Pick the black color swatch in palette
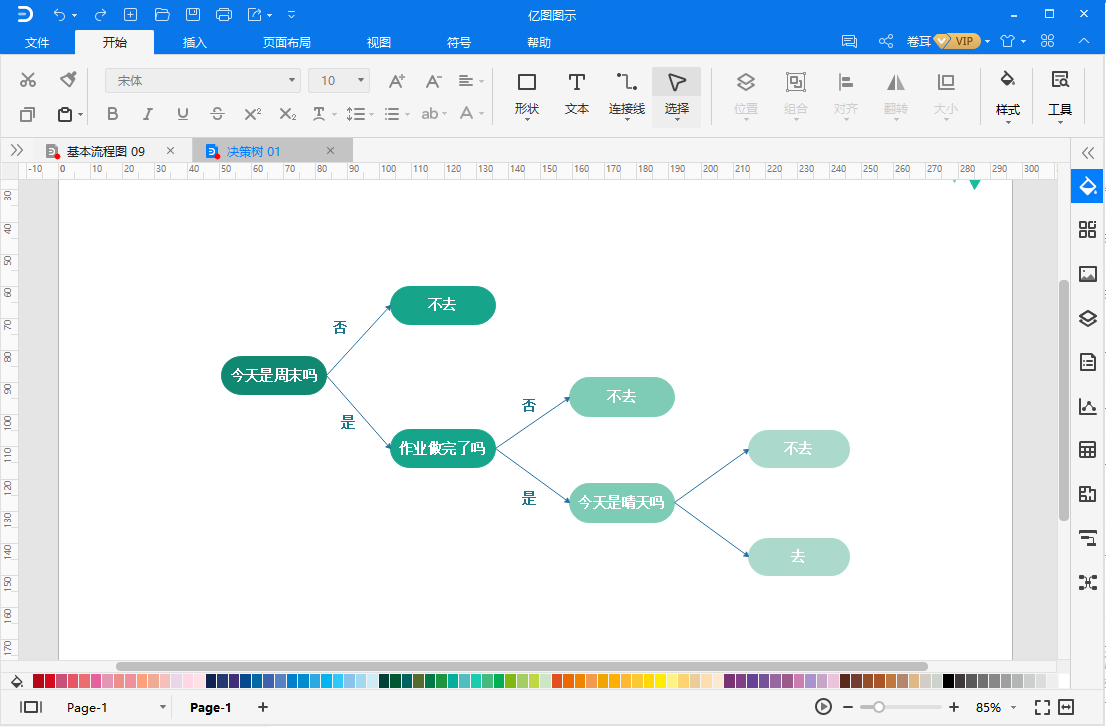Screen dimensions: 1106x727 tap(948, 681)
